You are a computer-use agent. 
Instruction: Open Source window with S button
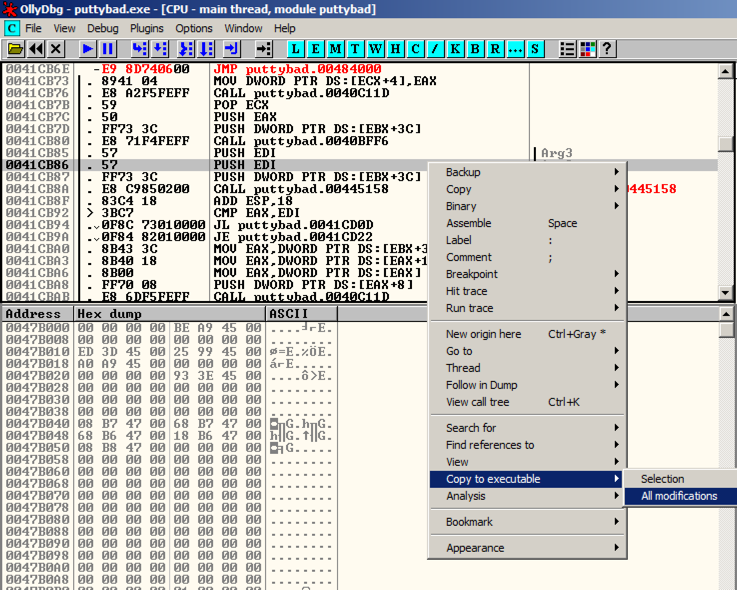click(535, 49)
